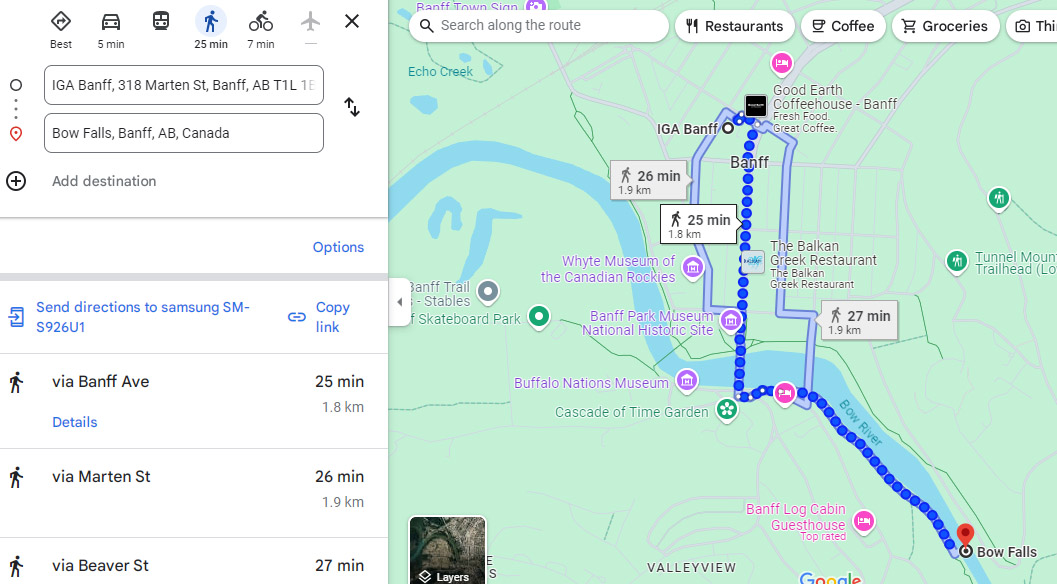The image size is (1057, 584).
Task: Open the Layers map thumbnail
Action: [447, 550]
